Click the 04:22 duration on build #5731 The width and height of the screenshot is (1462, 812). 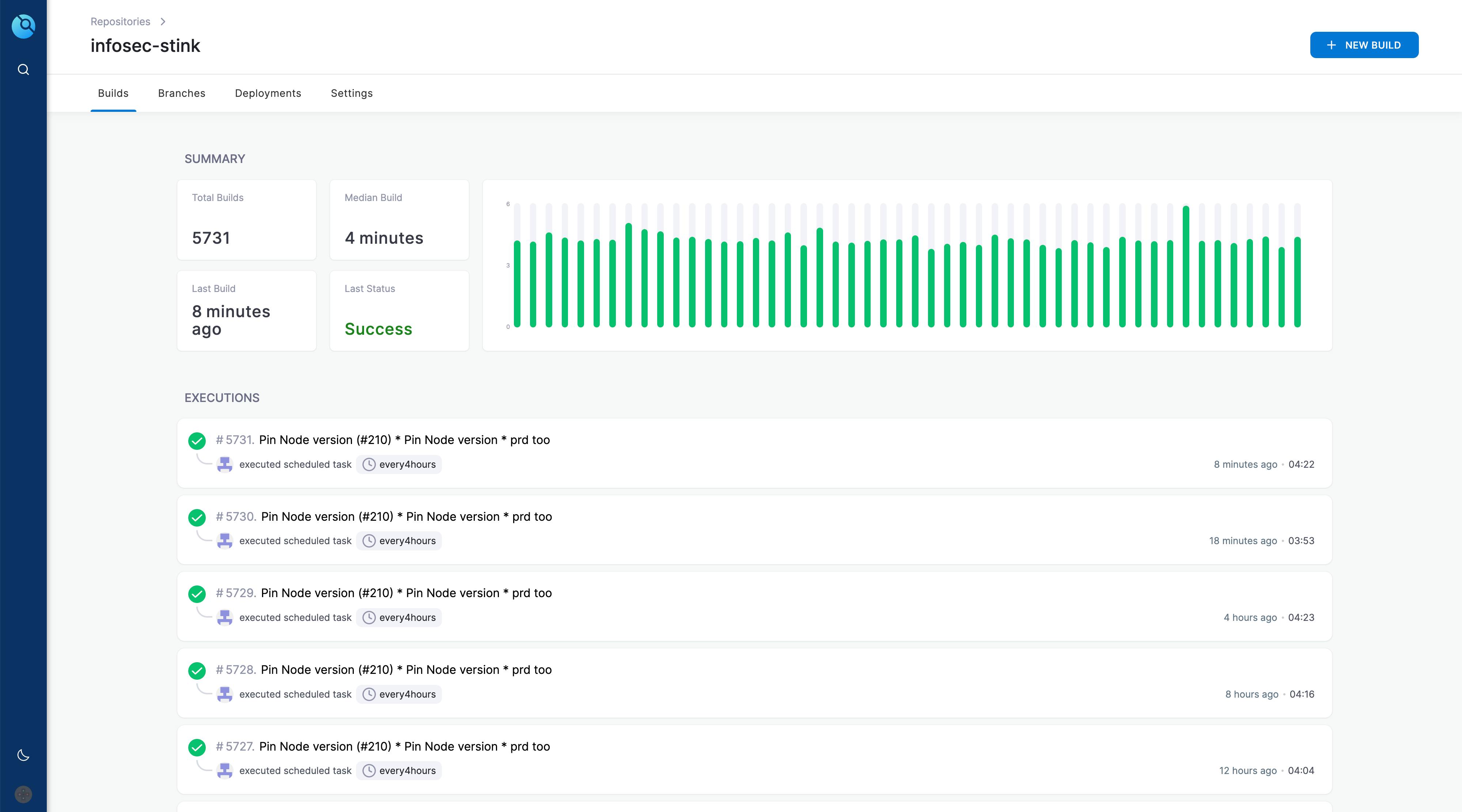[x=1302, y=464]
